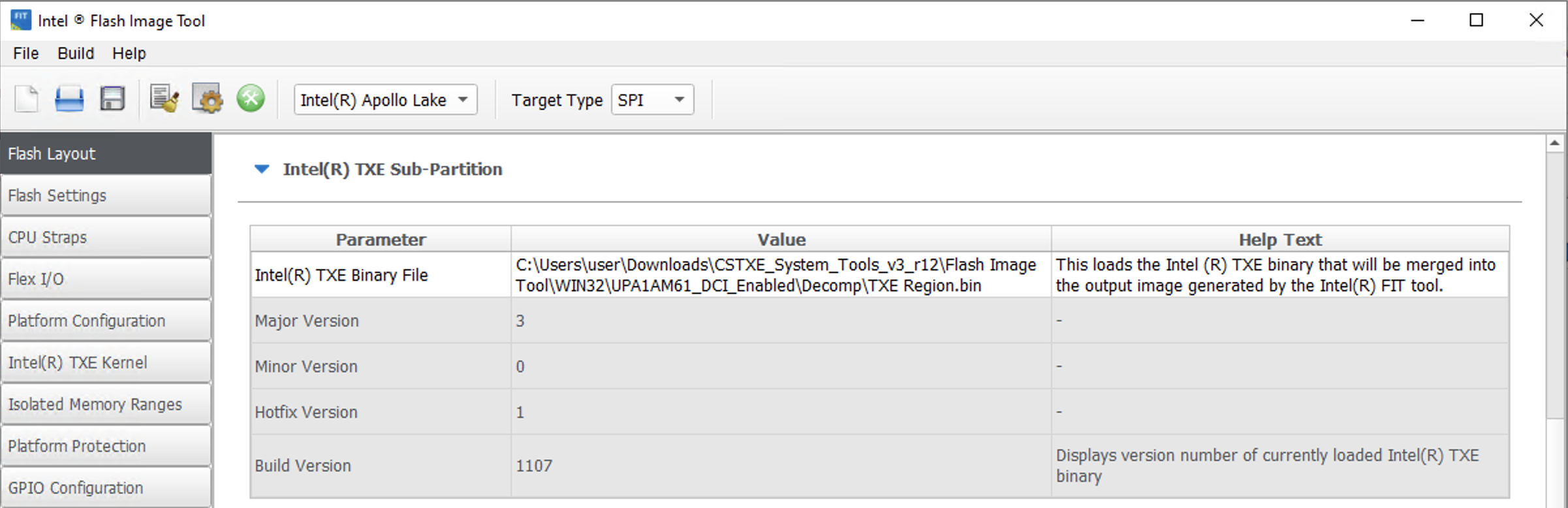Click the New file toolbar icon
The image size is (1568, 508).
(x=27, y=99)
